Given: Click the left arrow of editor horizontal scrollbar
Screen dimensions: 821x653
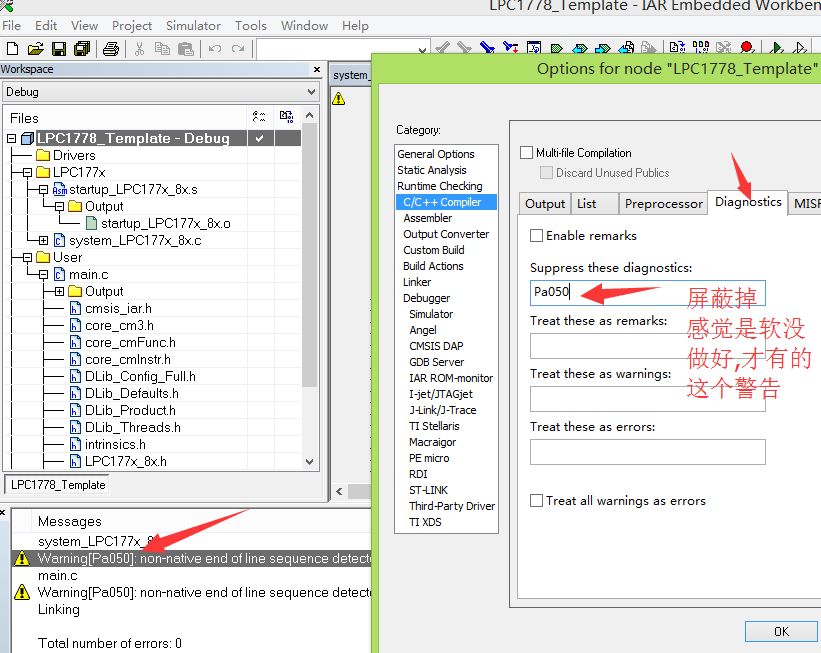Looking at the screenshot, I should [339, 491].
